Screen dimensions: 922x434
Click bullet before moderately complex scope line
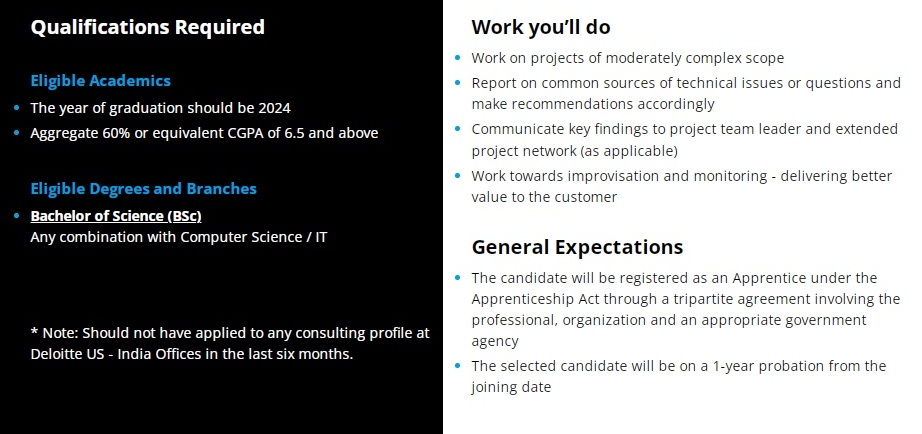(458, 58)
